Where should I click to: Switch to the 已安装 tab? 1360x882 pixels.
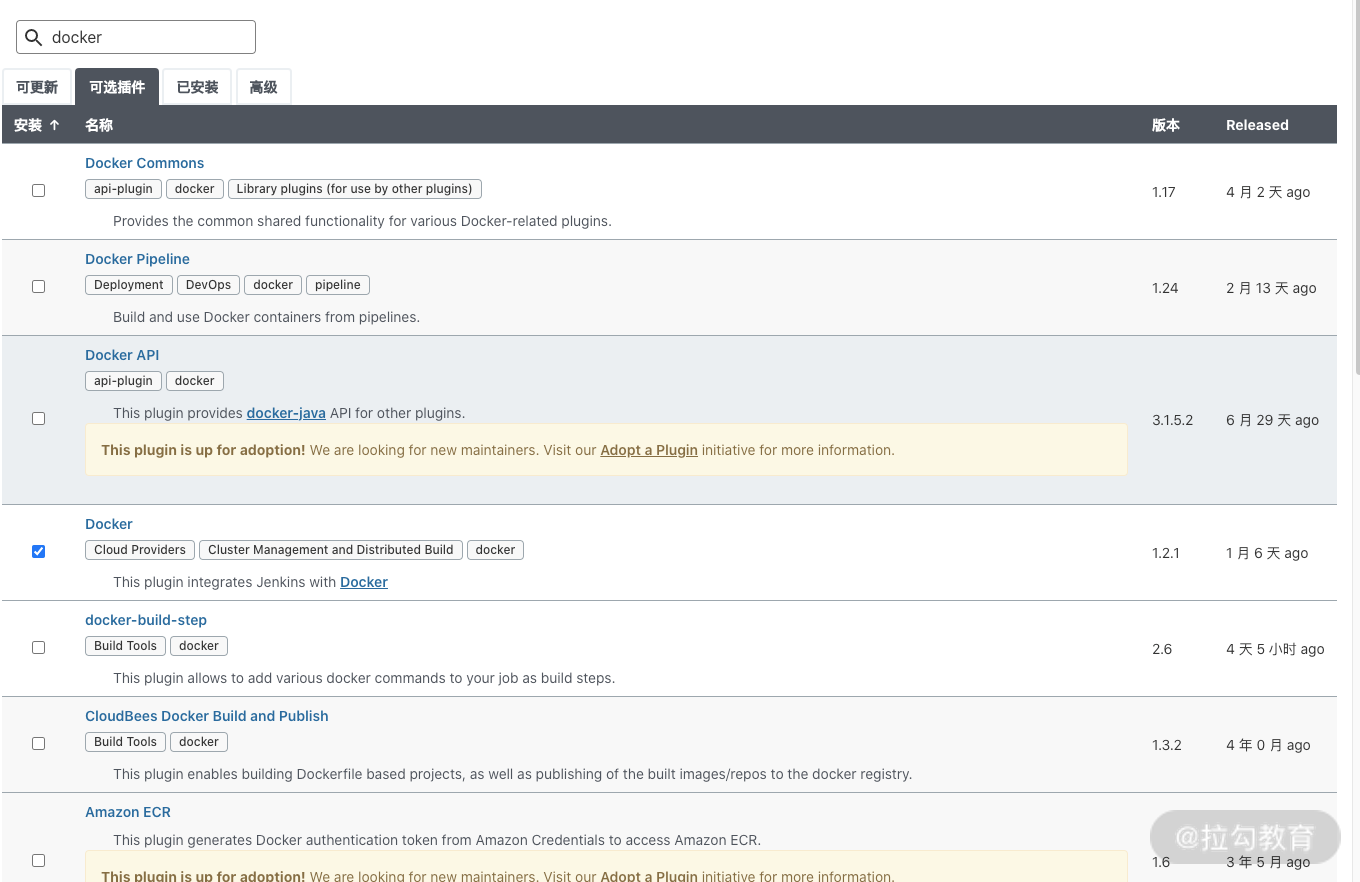tap(197, 87)
